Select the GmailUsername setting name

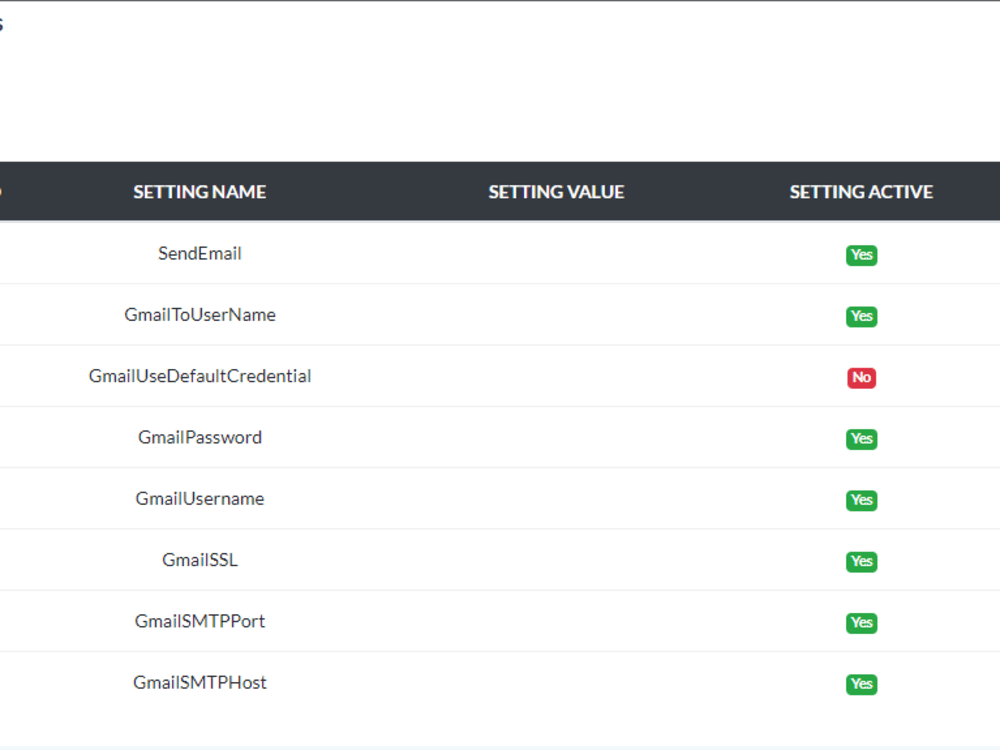tap(200, 498)
